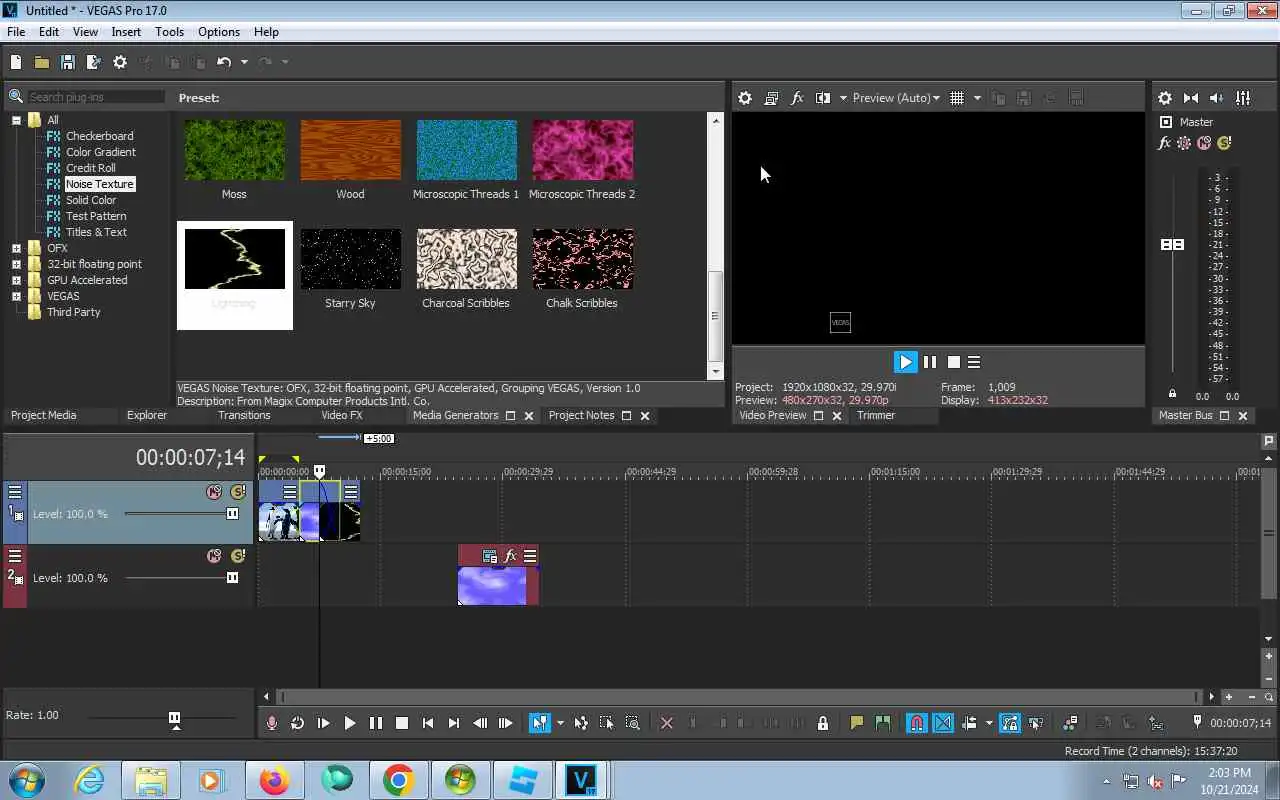This screenshot has width=1280, height=800.
Task: Start playback in Video Preview
Action: click(905, 362)
